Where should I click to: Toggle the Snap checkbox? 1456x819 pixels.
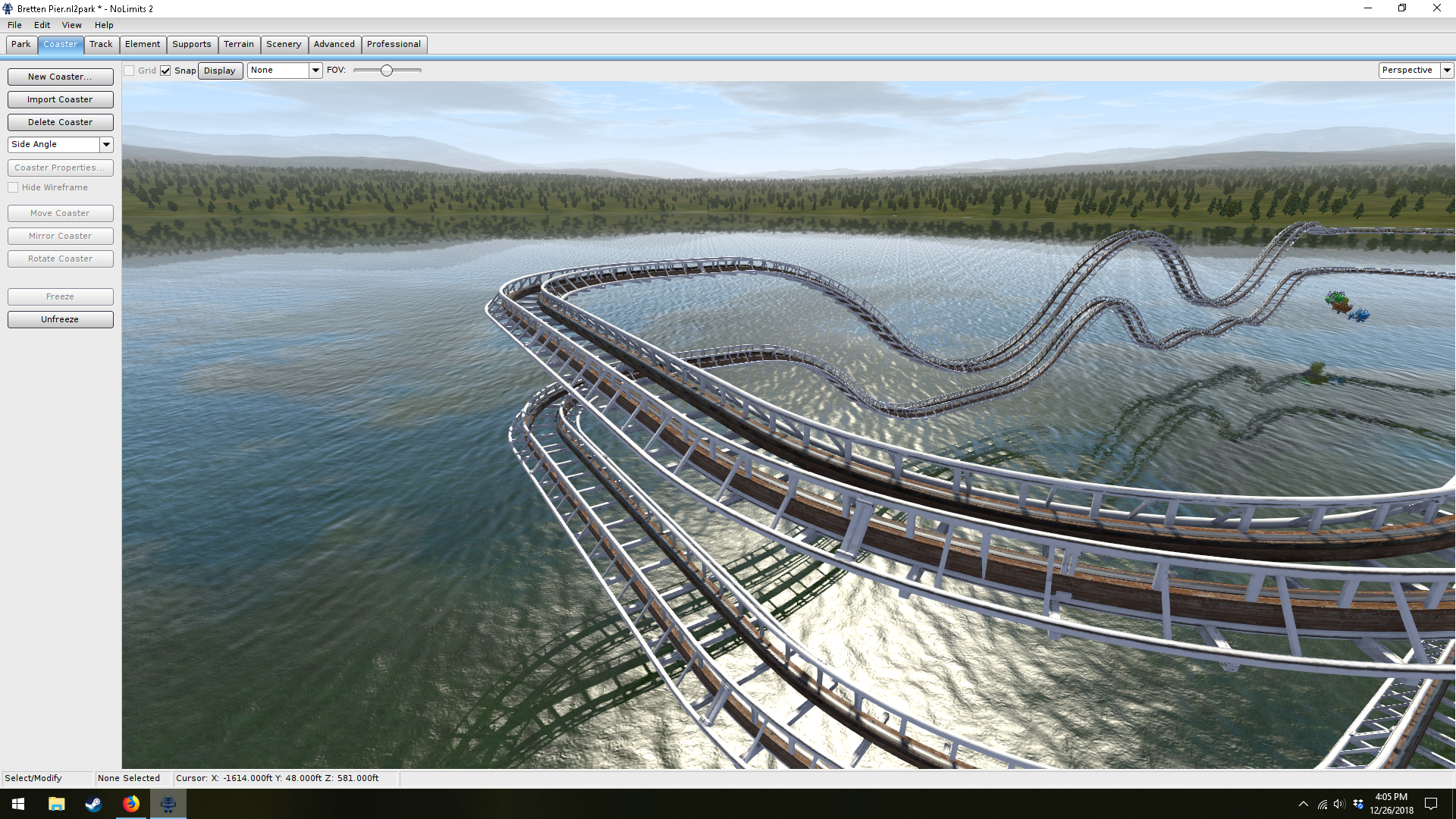[165, 71]
